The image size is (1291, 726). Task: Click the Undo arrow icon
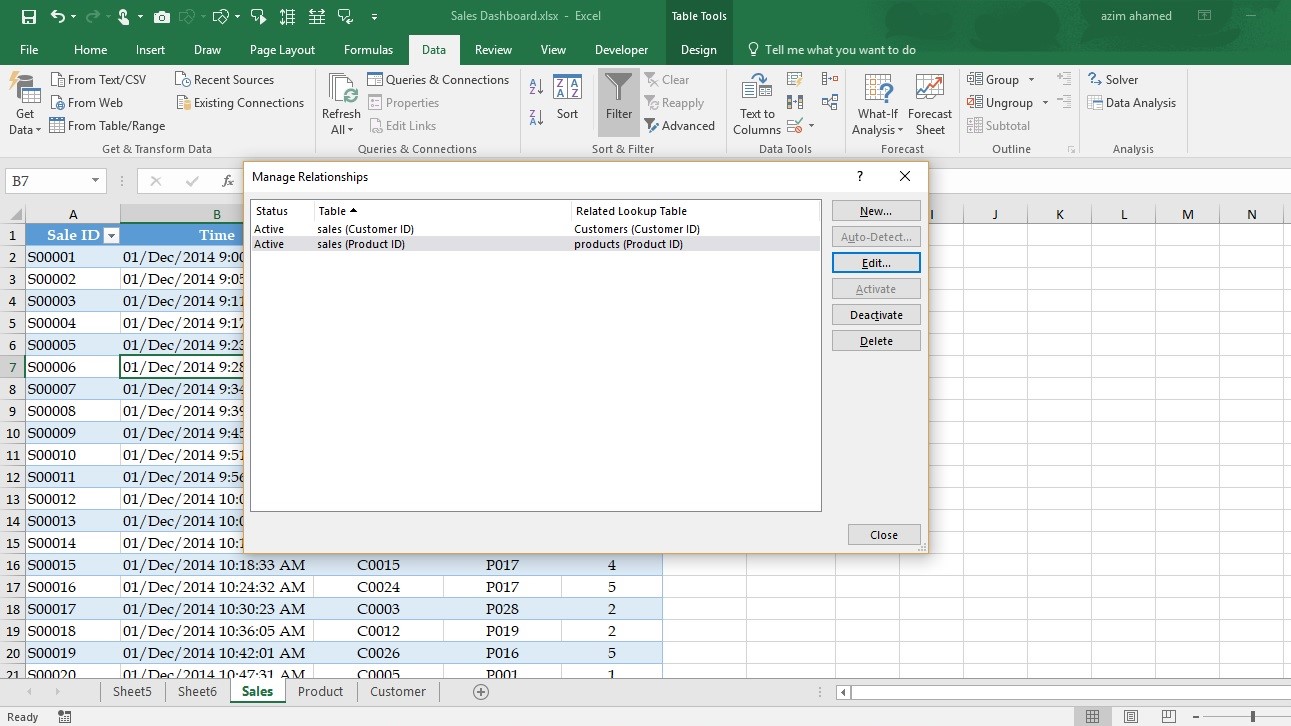click(57, 17)
